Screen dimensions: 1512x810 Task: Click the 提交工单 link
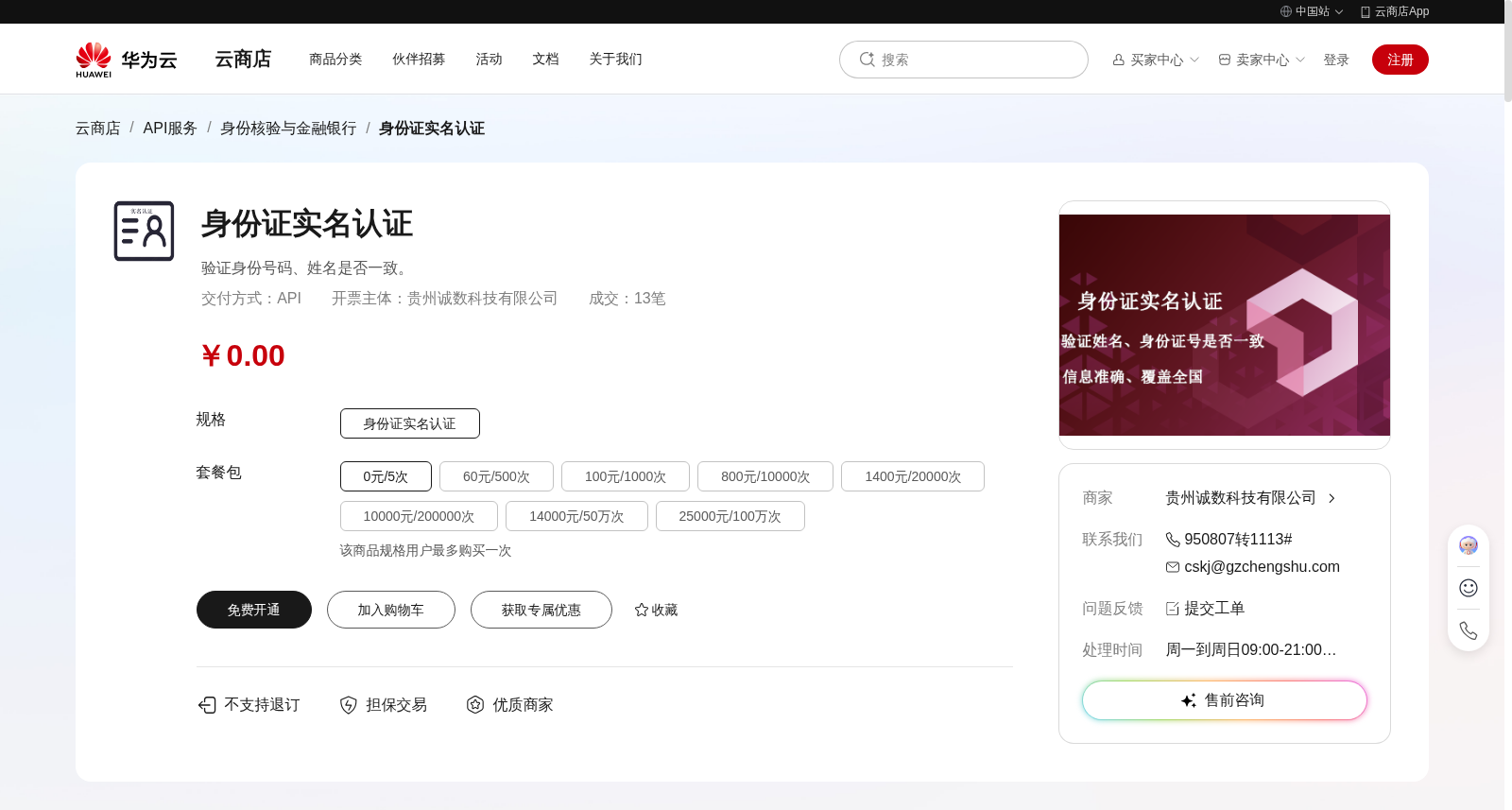point(1214,609)
